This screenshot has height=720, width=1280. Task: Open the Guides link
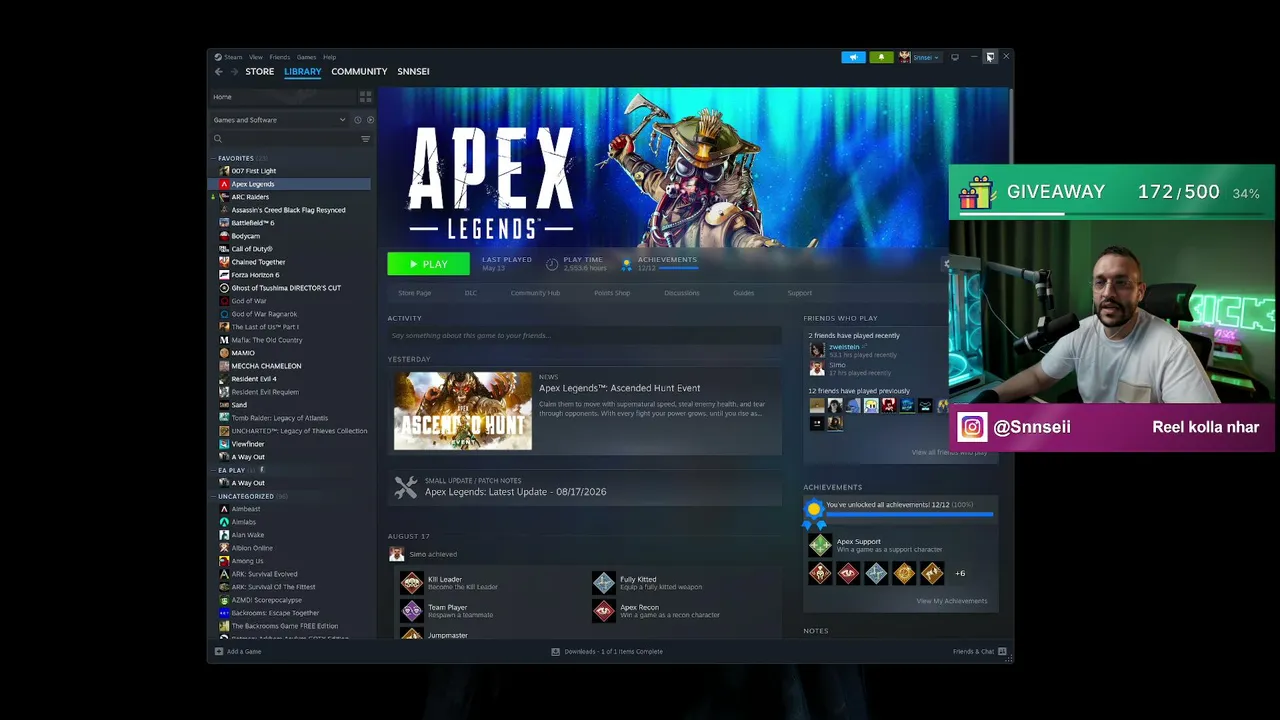tap(743, 293)
